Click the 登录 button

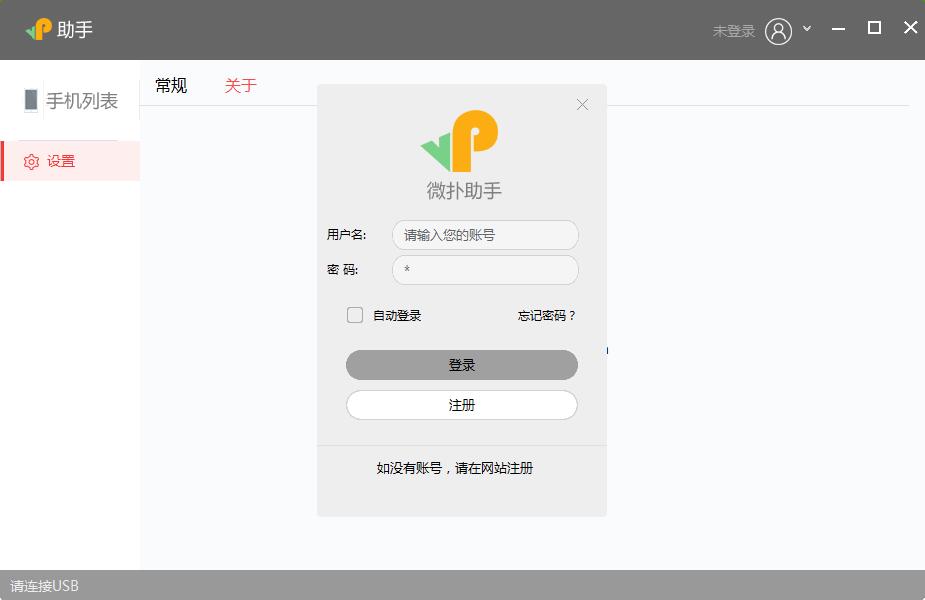click(x=461, y=365)
